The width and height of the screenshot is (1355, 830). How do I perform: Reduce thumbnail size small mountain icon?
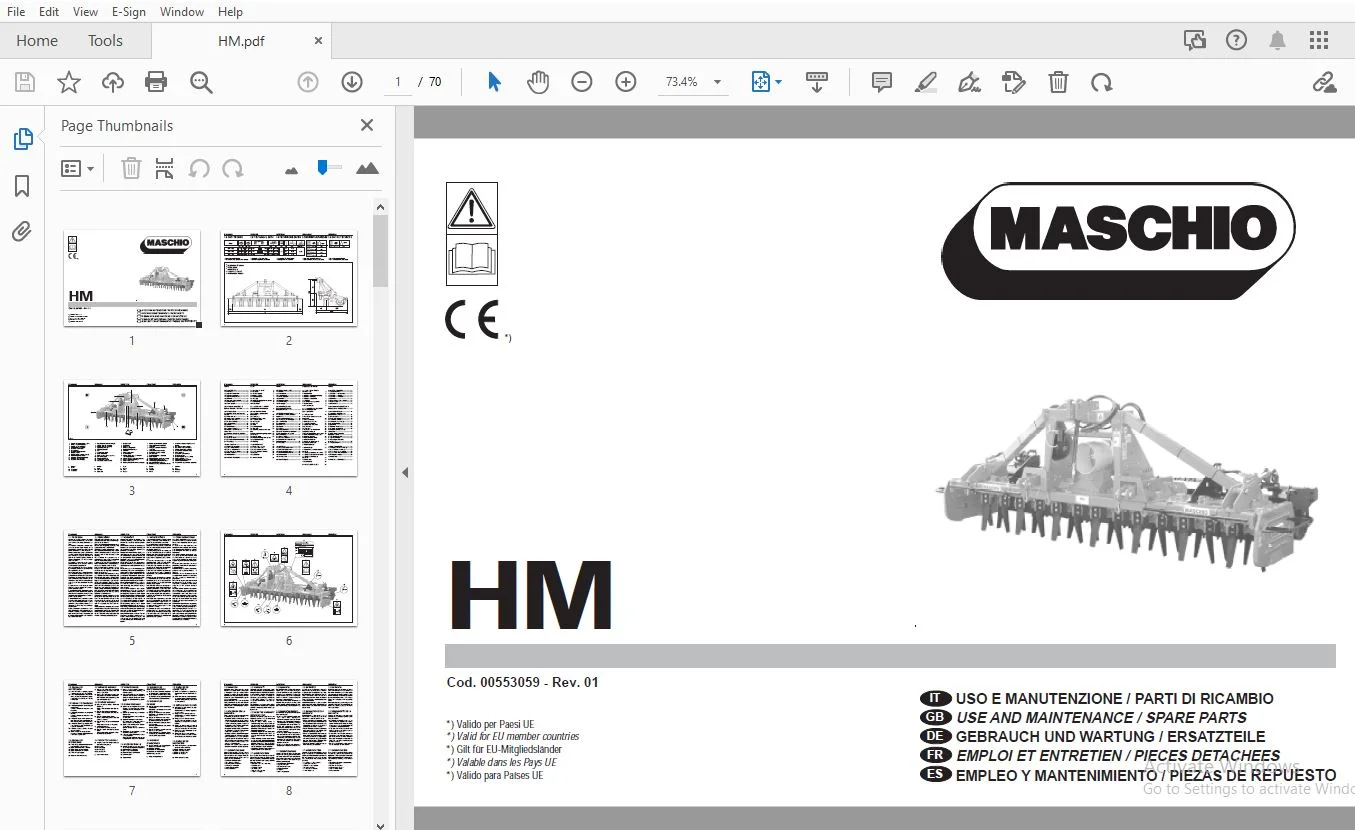[291, 170]
